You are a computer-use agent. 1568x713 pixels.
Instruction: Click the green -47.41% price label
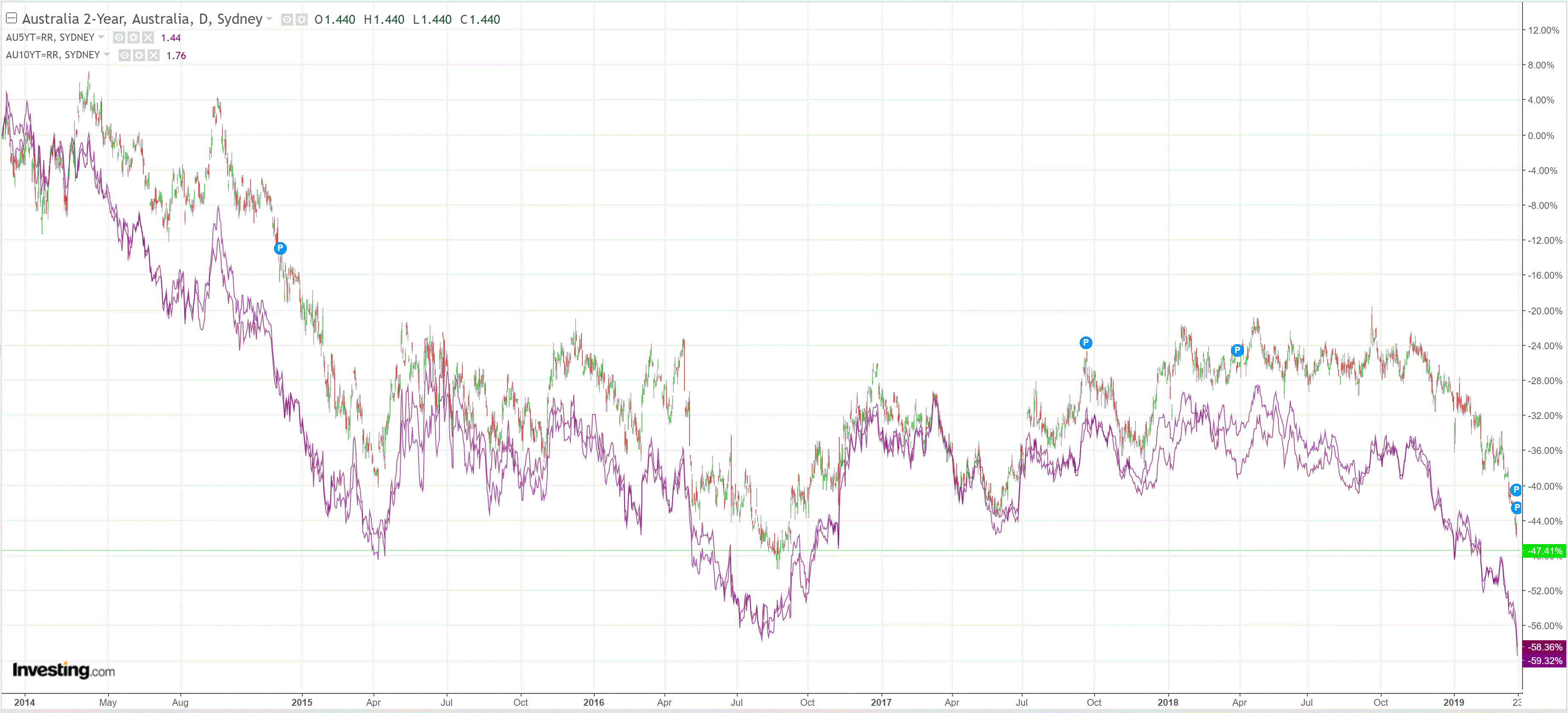(x=1544, y=551)
